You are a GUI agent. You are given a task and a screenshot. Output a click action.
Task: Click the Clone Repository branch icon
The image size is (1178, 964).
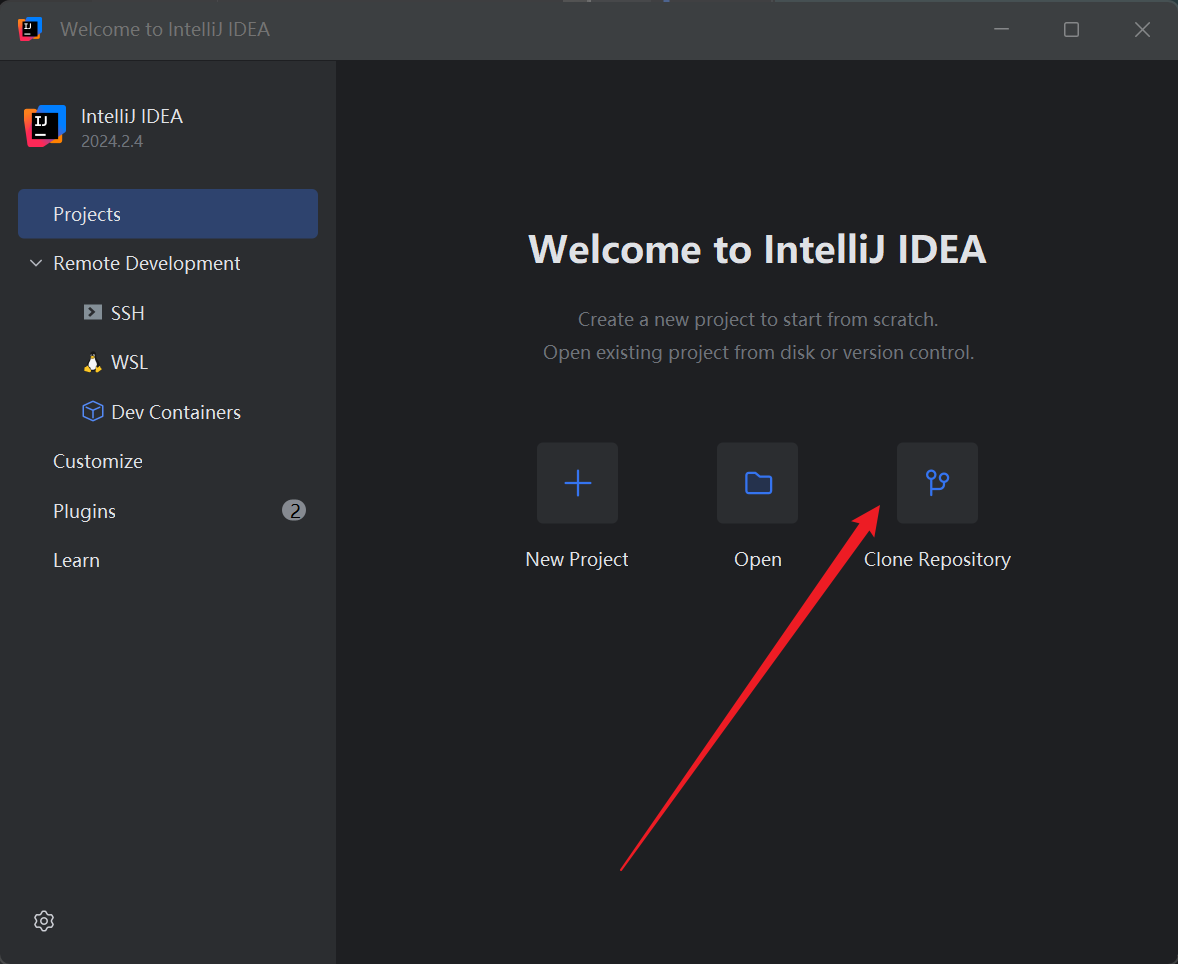(x=938, y=483)
